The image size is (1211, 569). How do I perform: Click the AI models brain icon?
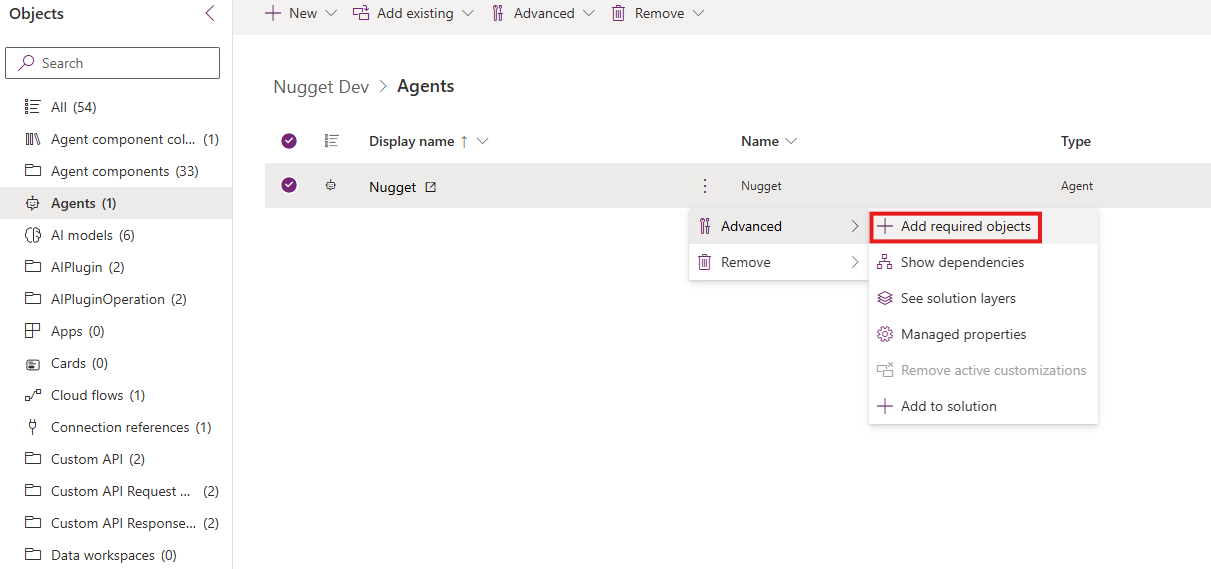(x=32, y=235)
